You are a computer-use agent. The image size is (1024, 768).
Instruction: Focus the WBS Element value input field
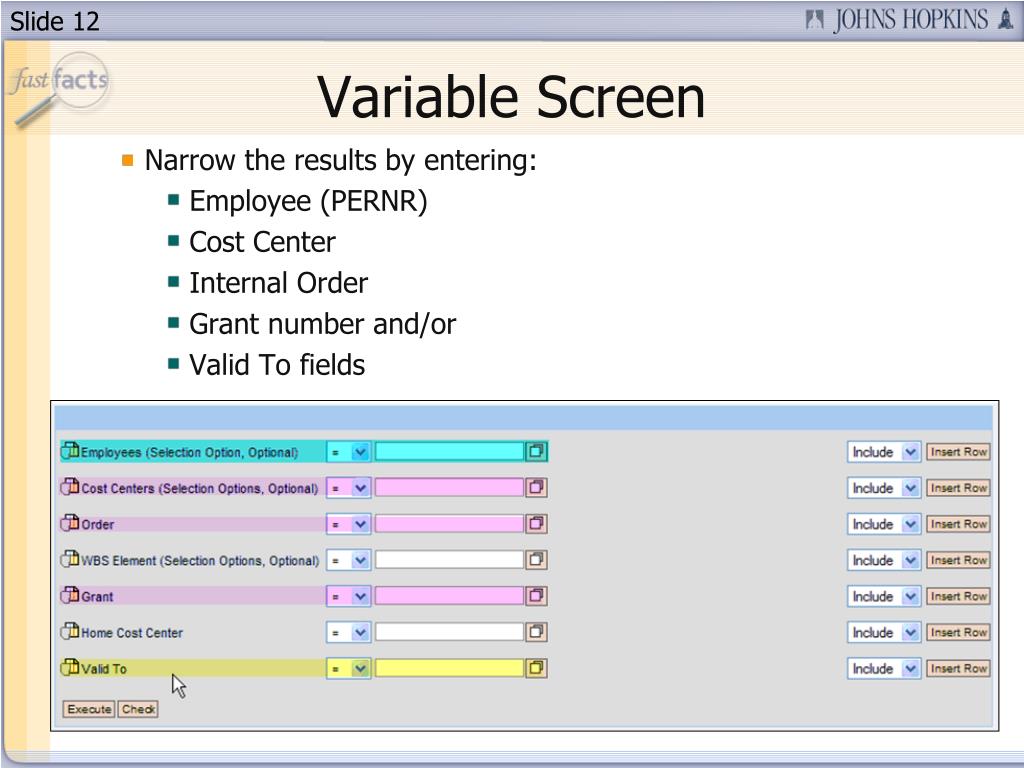coord(449,560)
